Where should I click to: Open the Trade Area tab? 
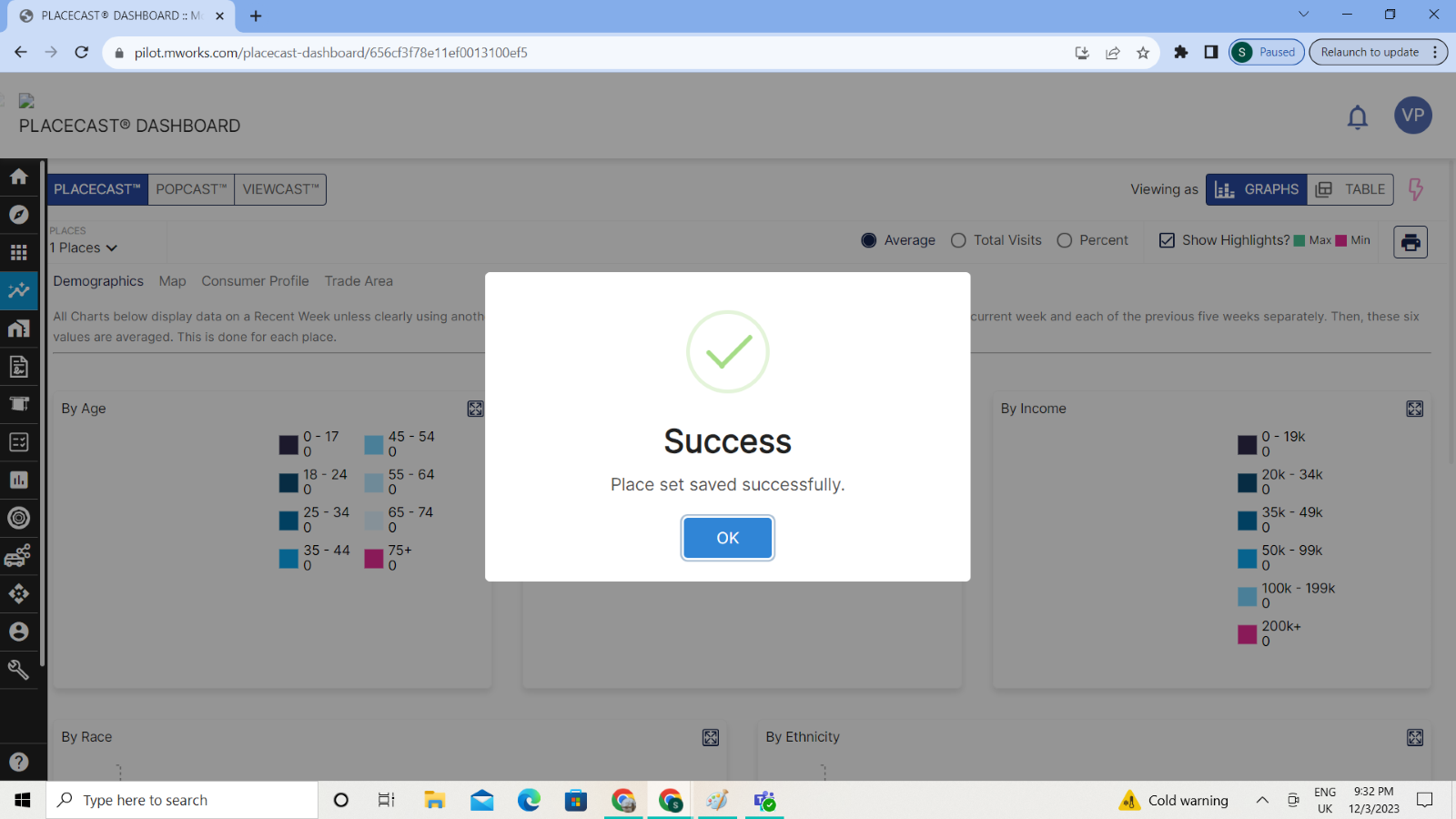(x=359, y=281)
